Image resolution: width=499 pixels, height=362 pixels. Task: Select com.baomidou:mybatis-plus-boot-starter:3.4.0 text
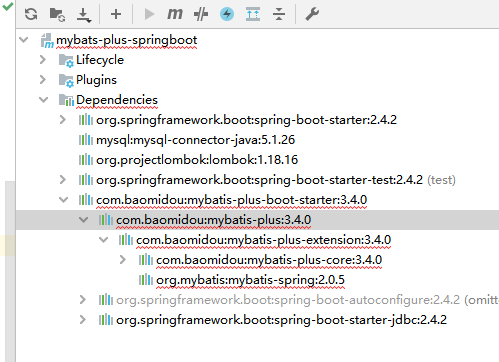coord(232,200)
